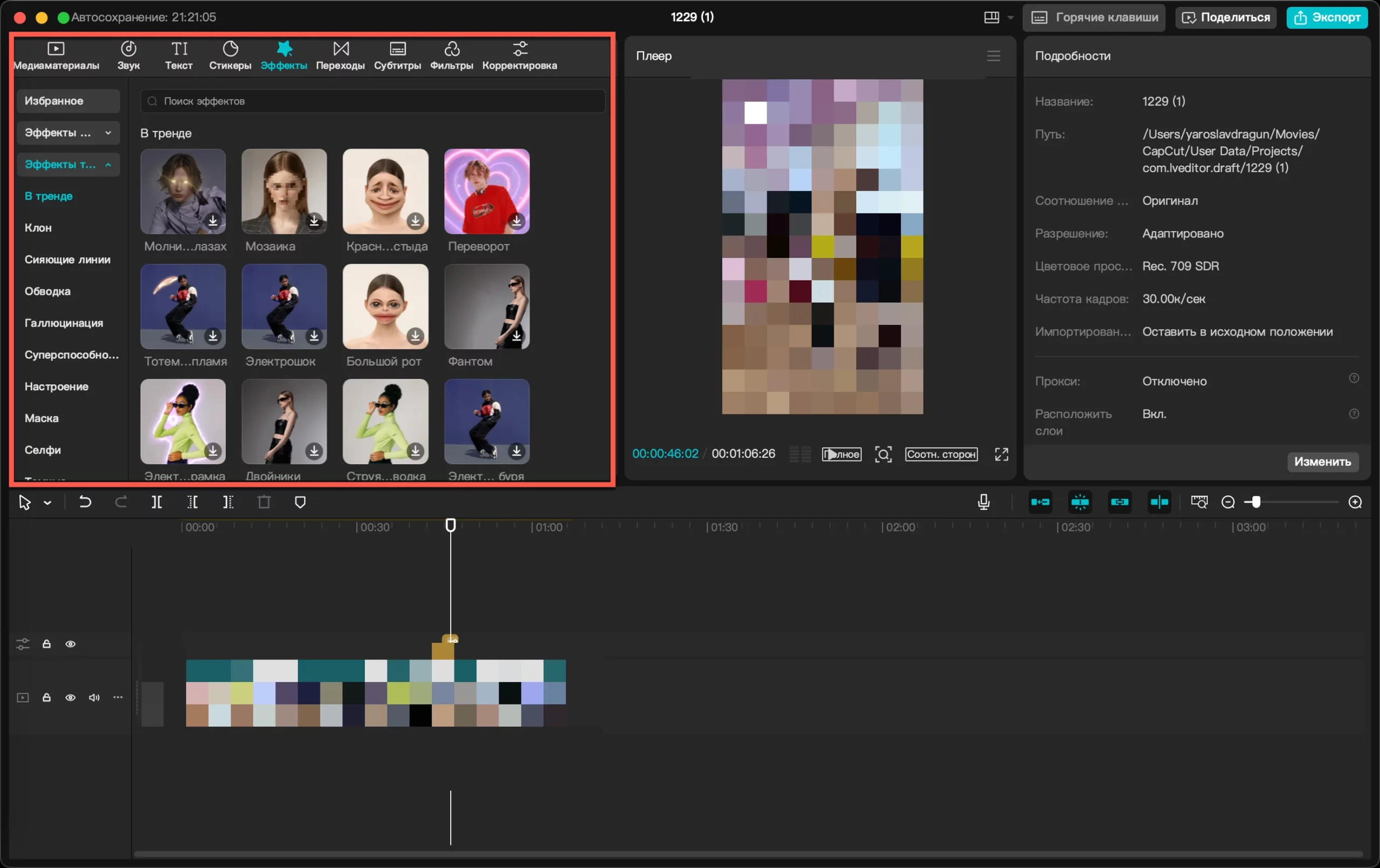Screen dimensions: 1380x868
Task: Toggle the preview axis button
Action: point(1160,503)
